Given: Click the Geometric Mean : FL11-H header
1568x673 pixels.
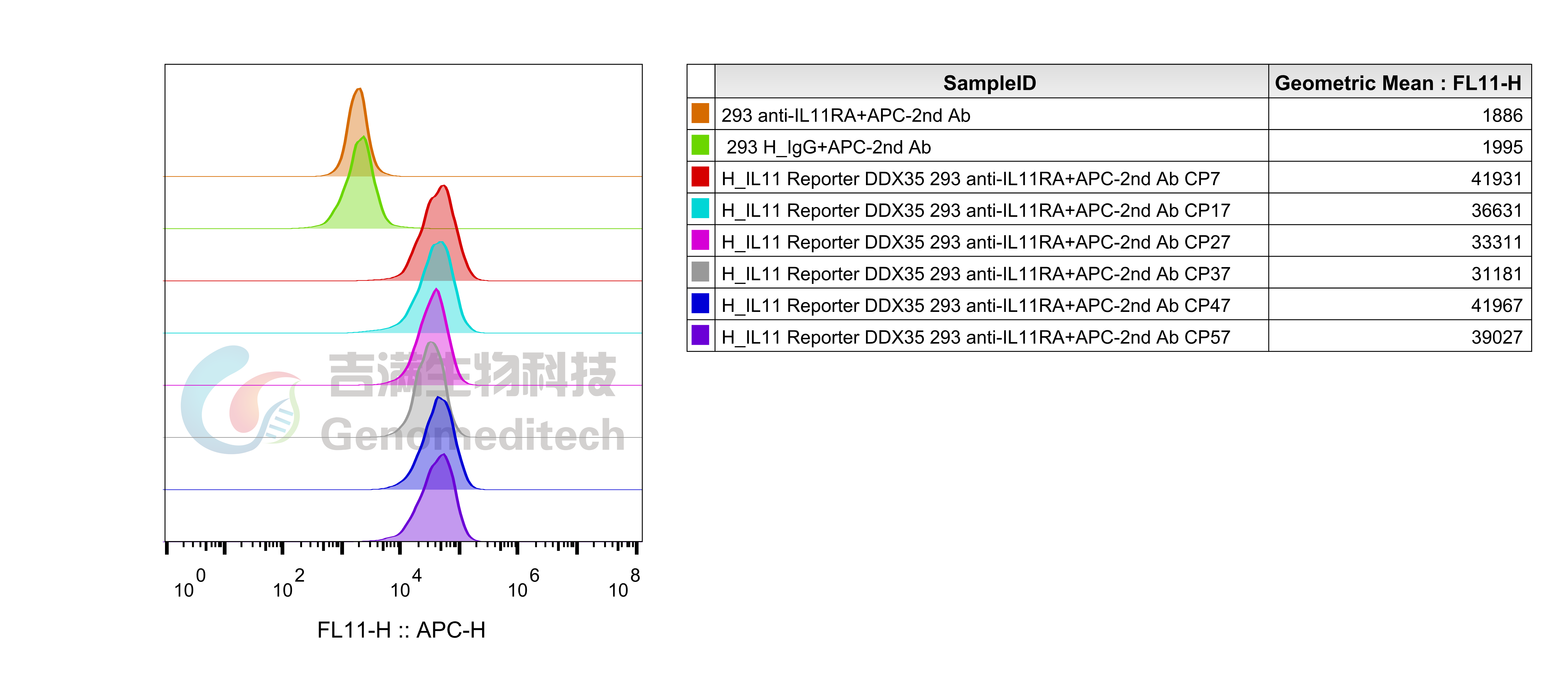Looking at the screenshot, I should (x=1398, y=83).
